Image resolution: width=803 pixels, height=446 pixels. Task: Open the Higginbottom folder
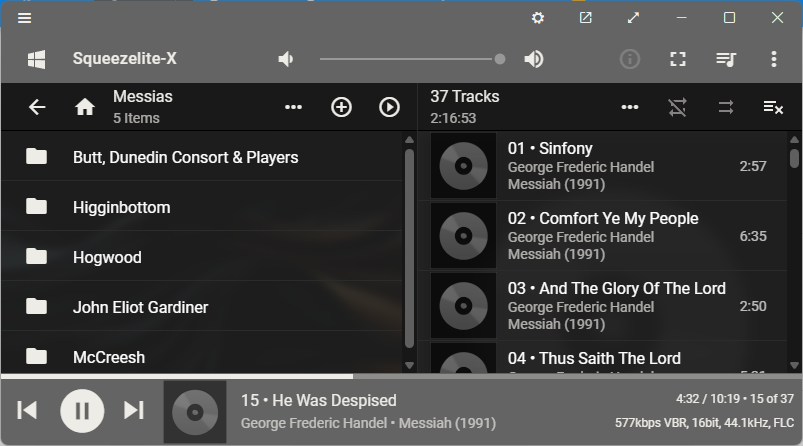(202, 207)
